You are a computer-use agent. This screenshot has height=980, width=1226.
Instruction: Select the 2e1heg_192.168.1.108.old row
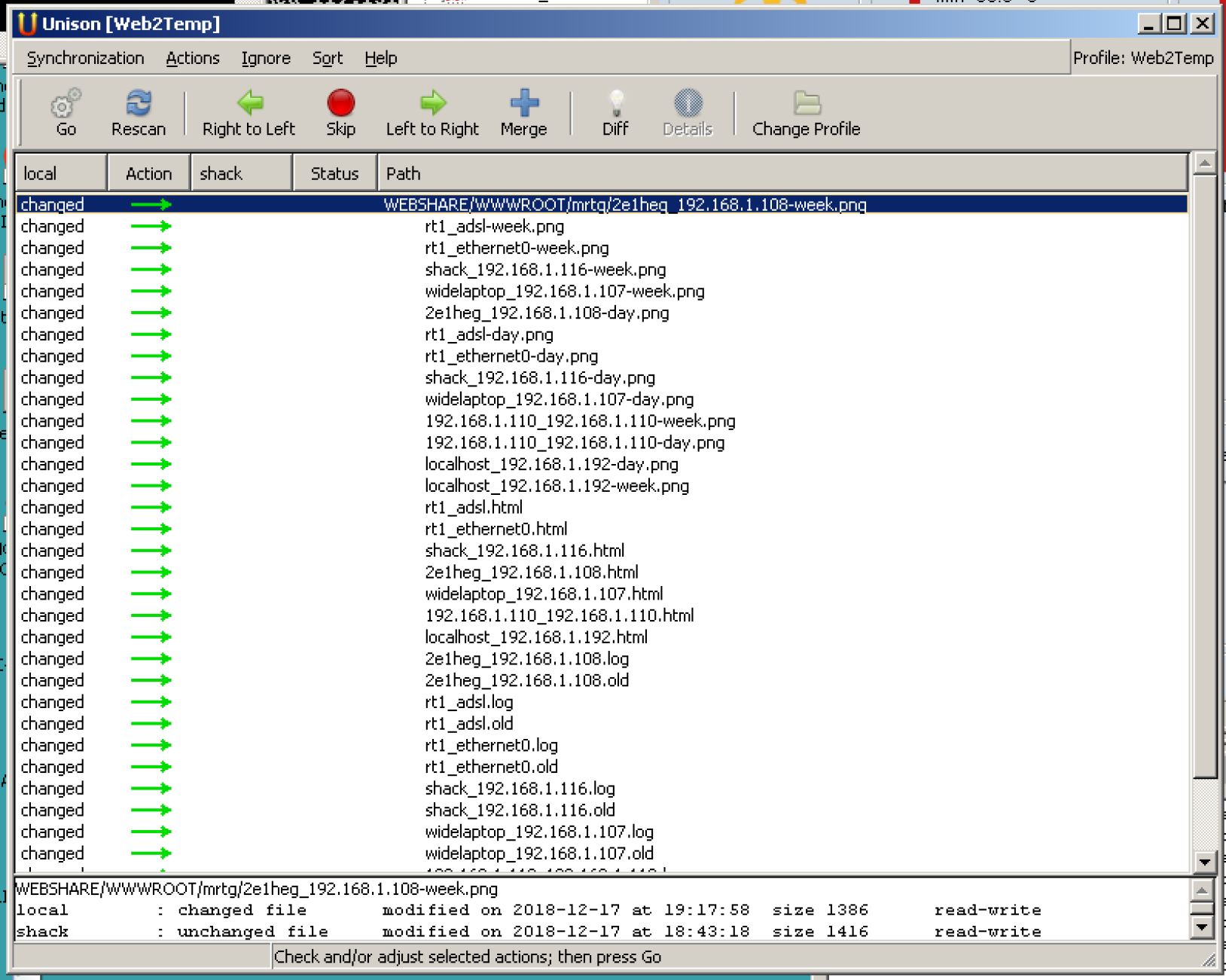point(602,680)
